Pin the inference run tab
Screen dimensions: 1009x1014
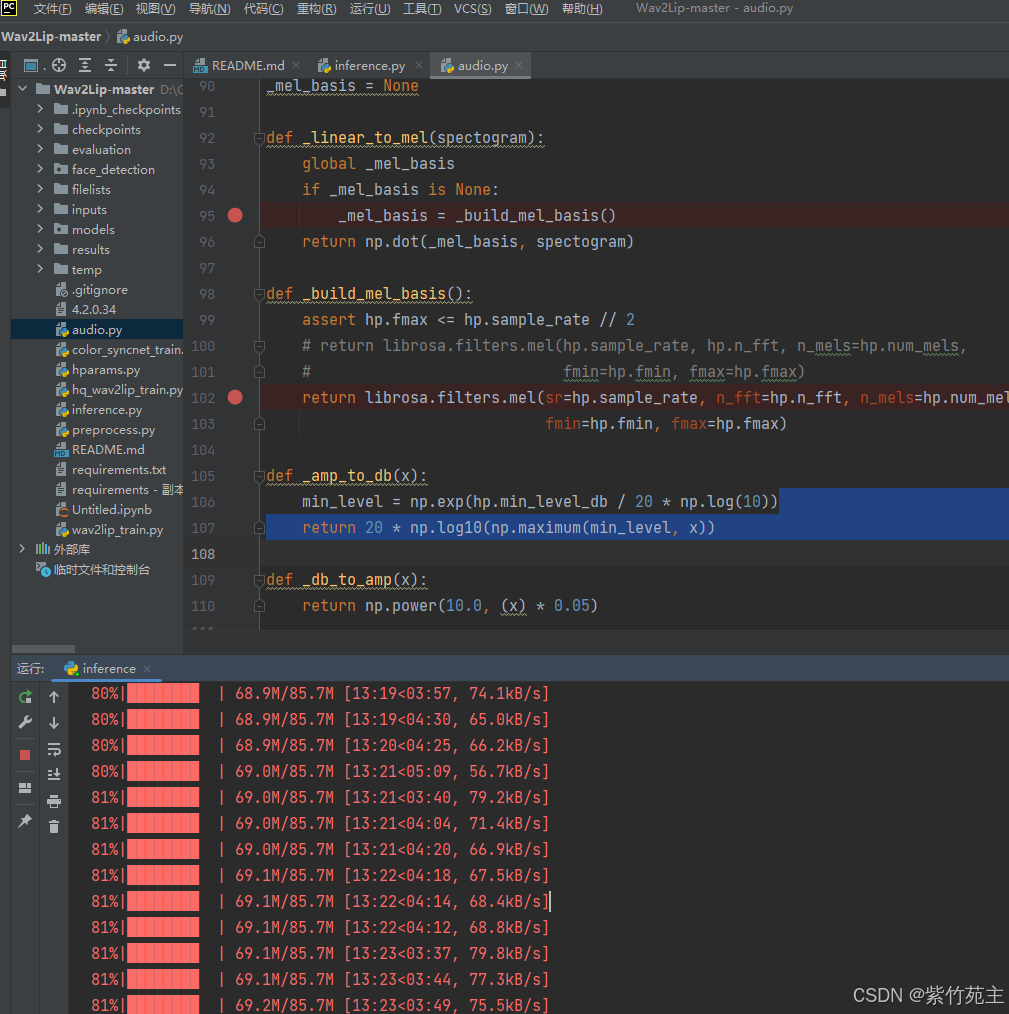25,821
